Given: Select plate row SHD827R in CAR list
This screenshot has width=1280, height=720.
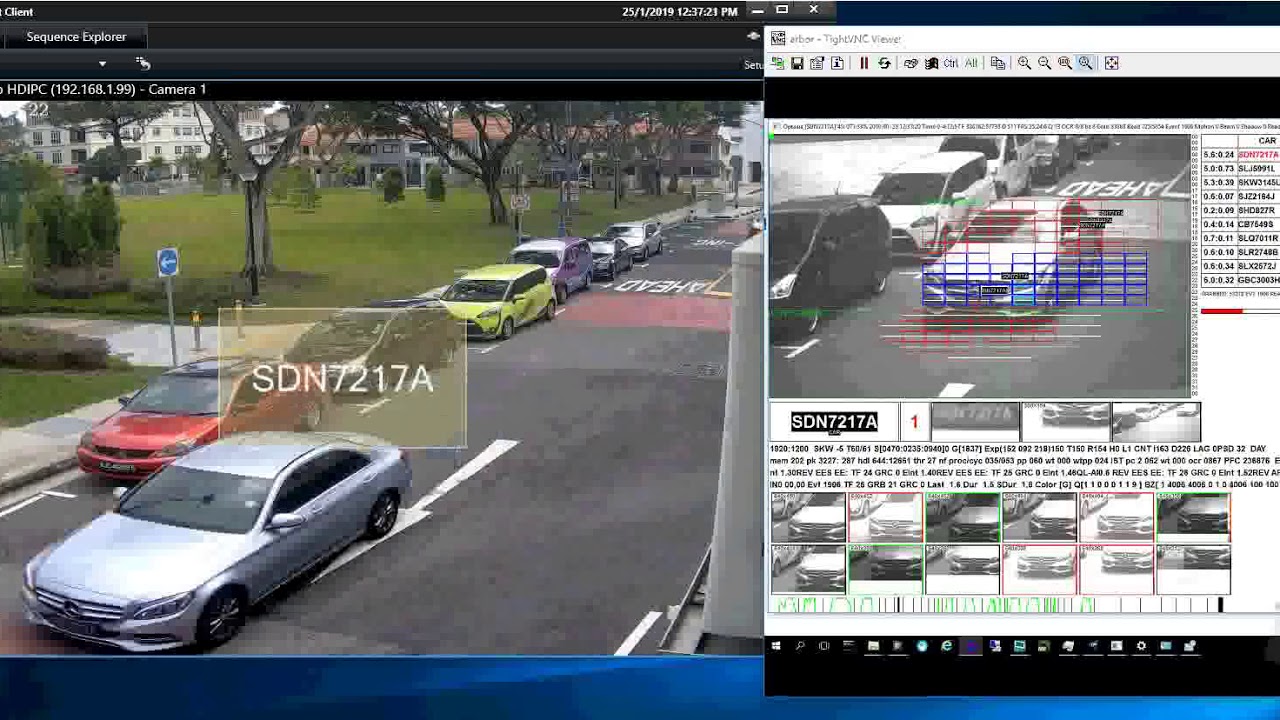Looking at the screenshot, I should pos(1241,211).
